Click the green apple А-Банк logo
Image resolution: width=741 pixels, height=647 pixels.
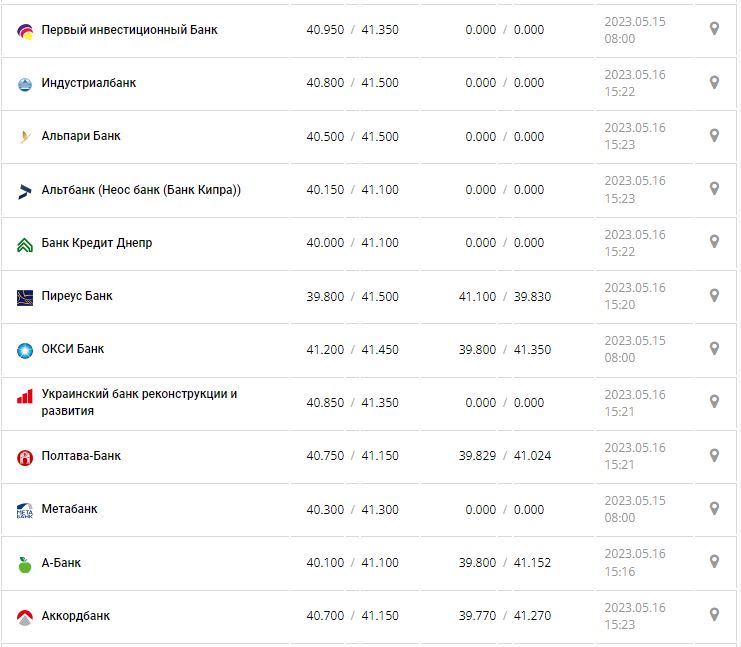[x=25, y=564]
